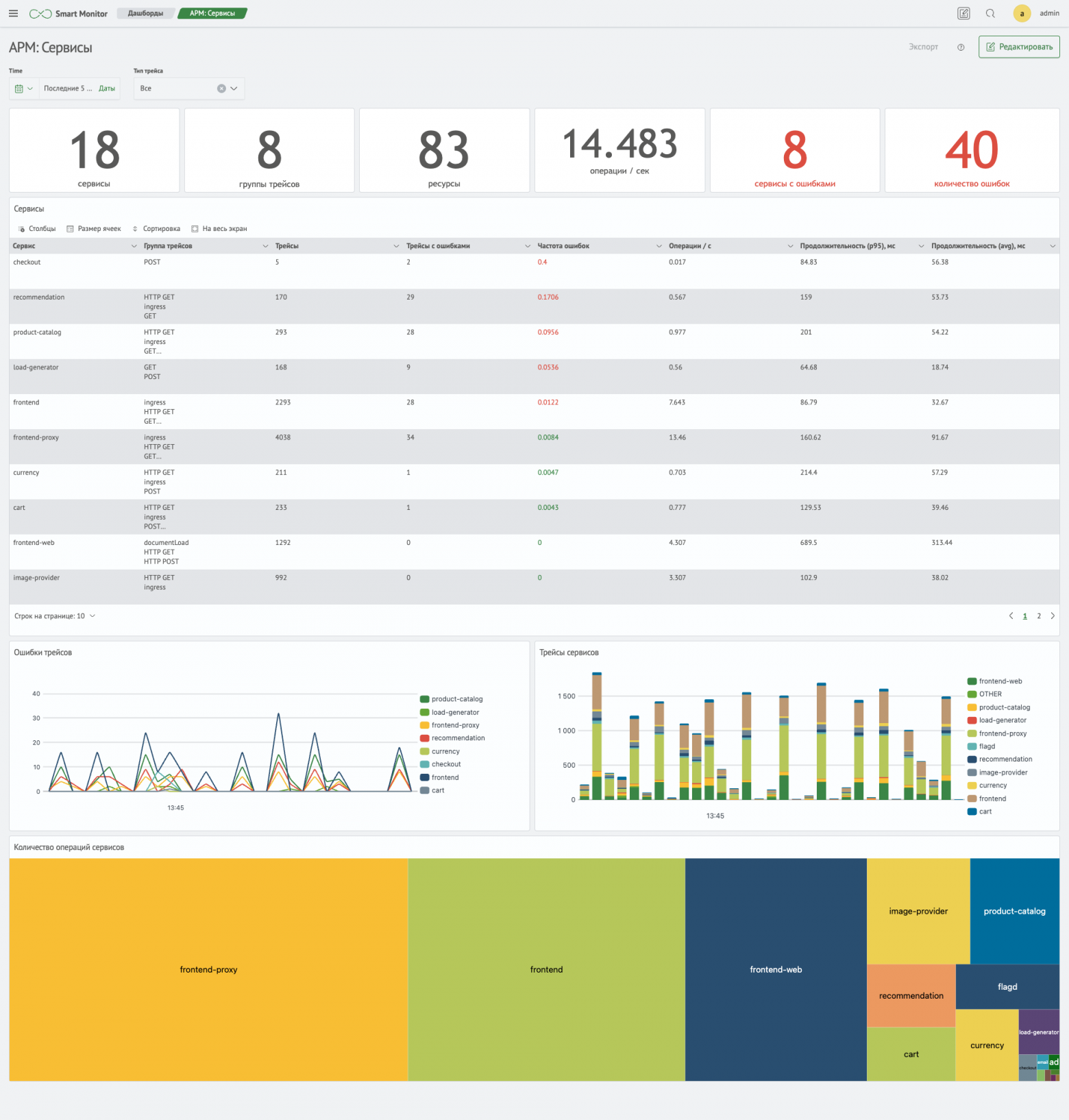Go to table page 2
This screenshot has width=1069, height=1120.
(1039, 616)
